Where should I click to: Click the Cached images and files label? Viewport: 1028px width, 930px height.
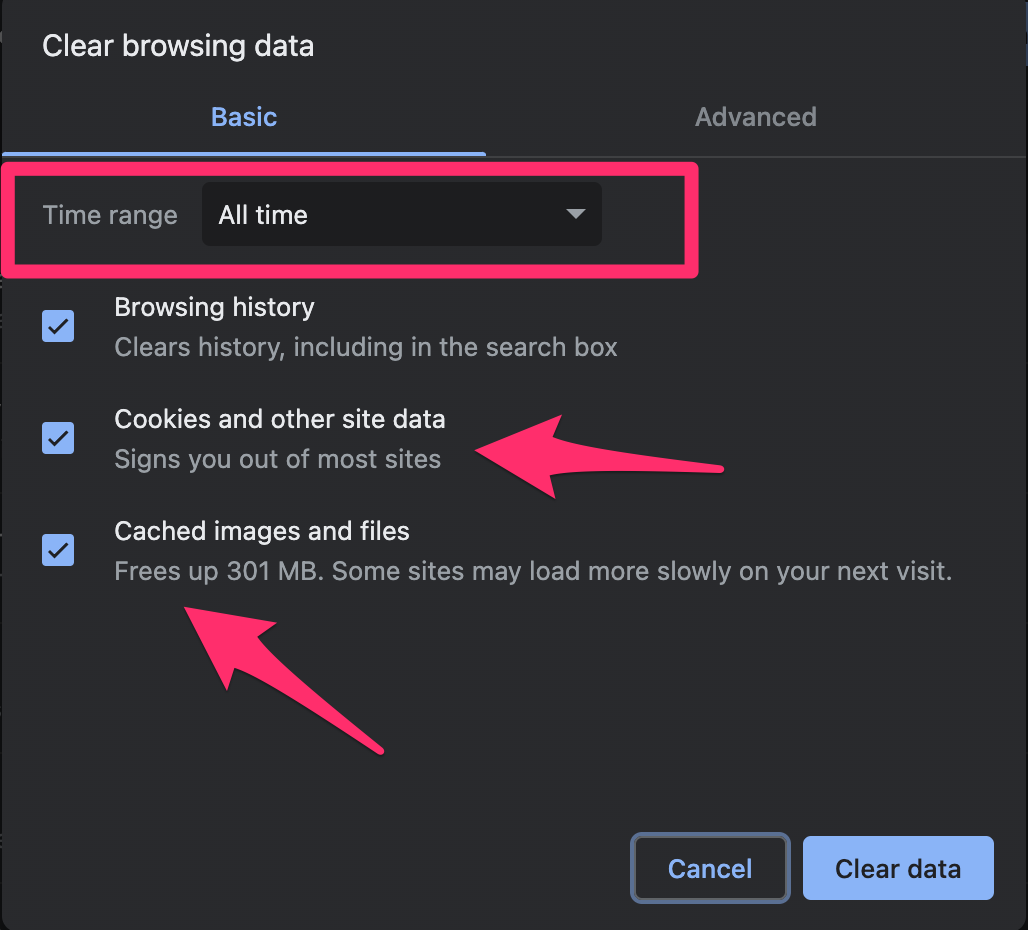coord(262,531)
